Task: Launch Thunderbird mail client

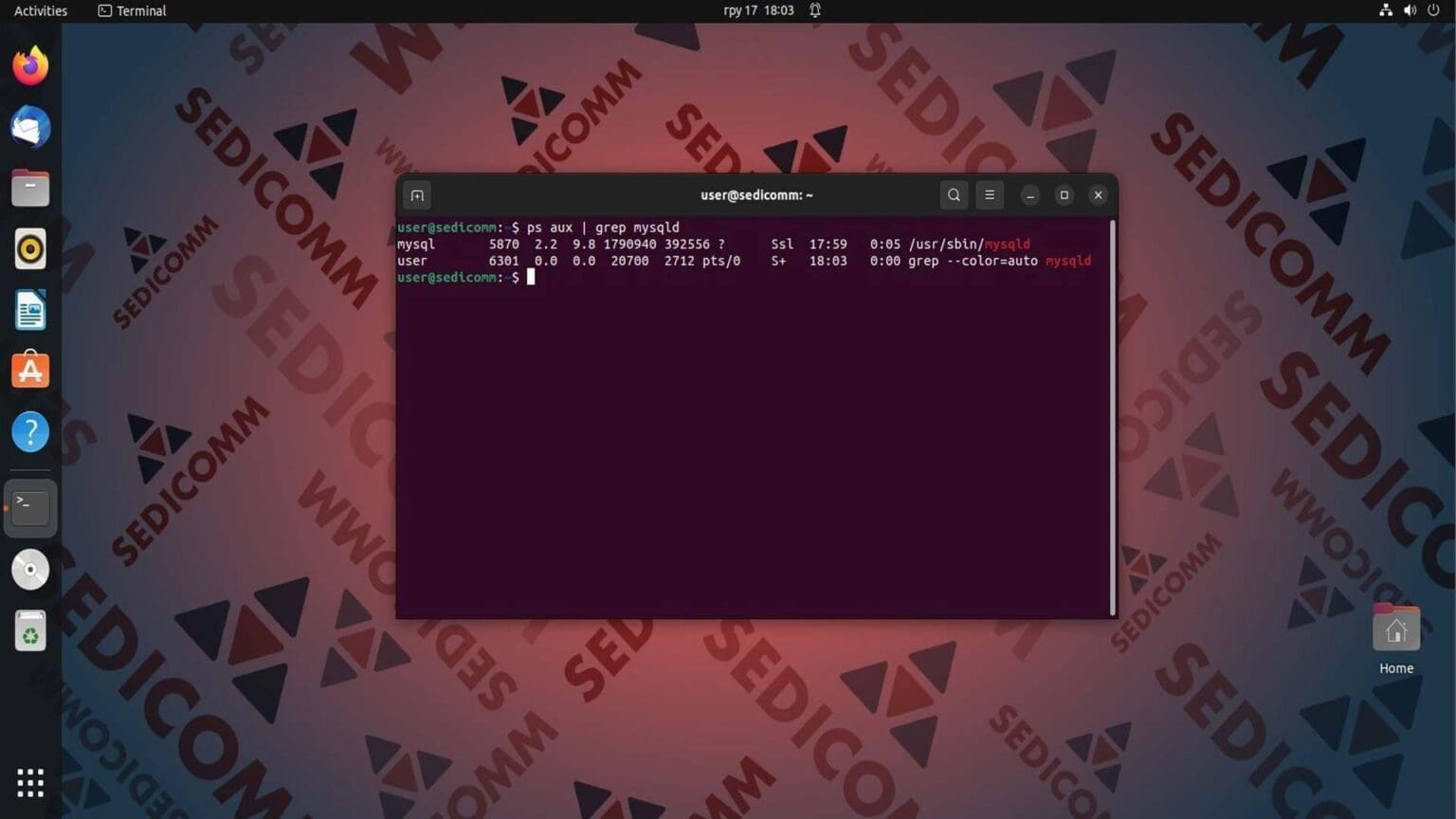Action: point(29,125)
